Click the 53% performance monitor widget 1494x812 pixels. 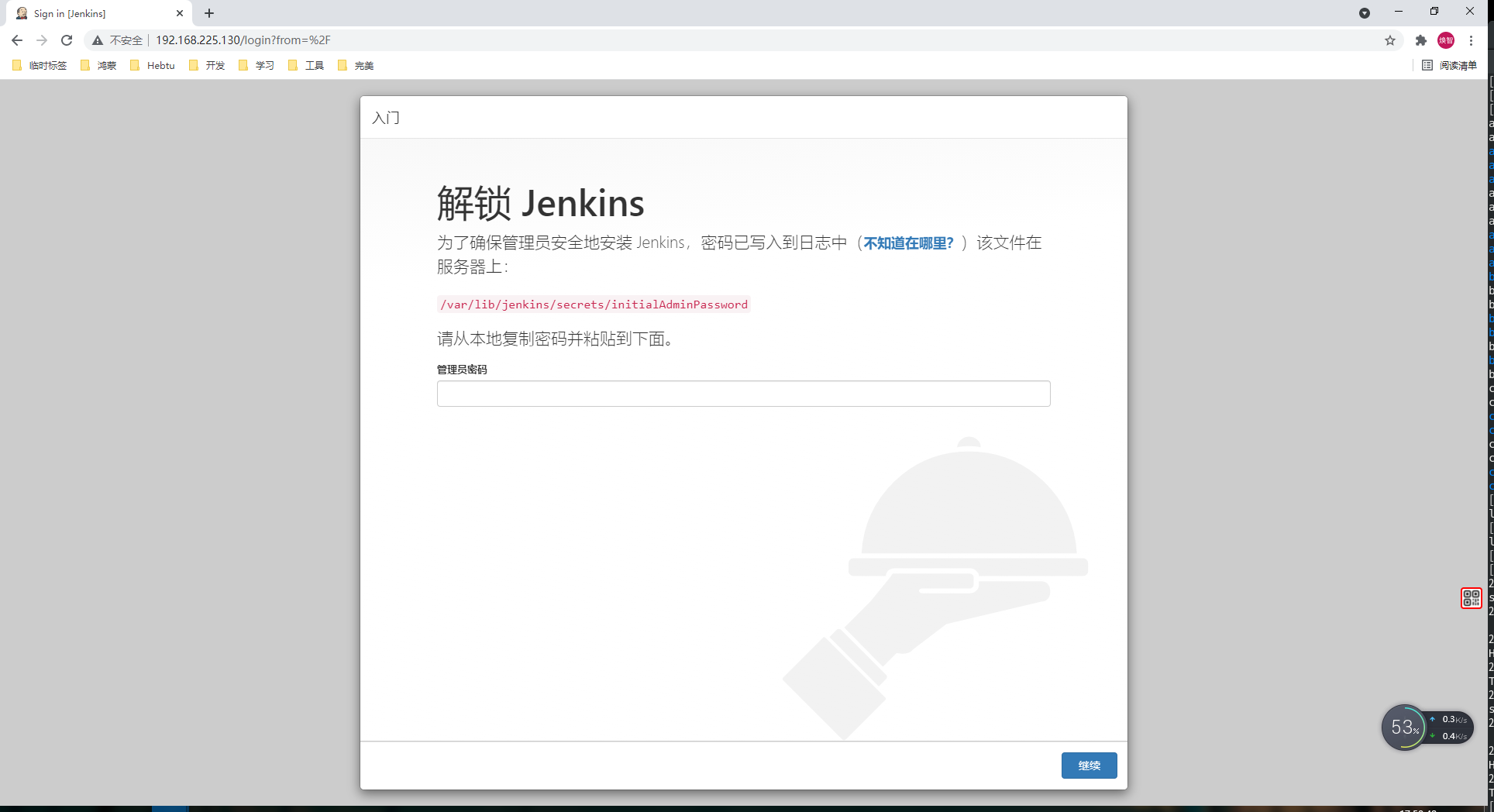coord(1427,728)
